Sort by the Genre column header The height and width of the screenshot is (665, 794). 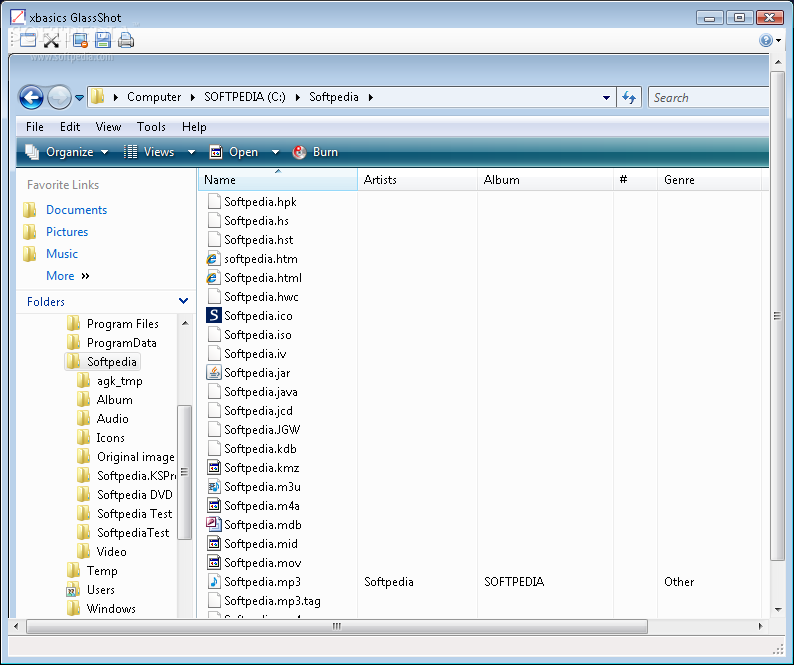pyautogui.click(x=709, y=180)
